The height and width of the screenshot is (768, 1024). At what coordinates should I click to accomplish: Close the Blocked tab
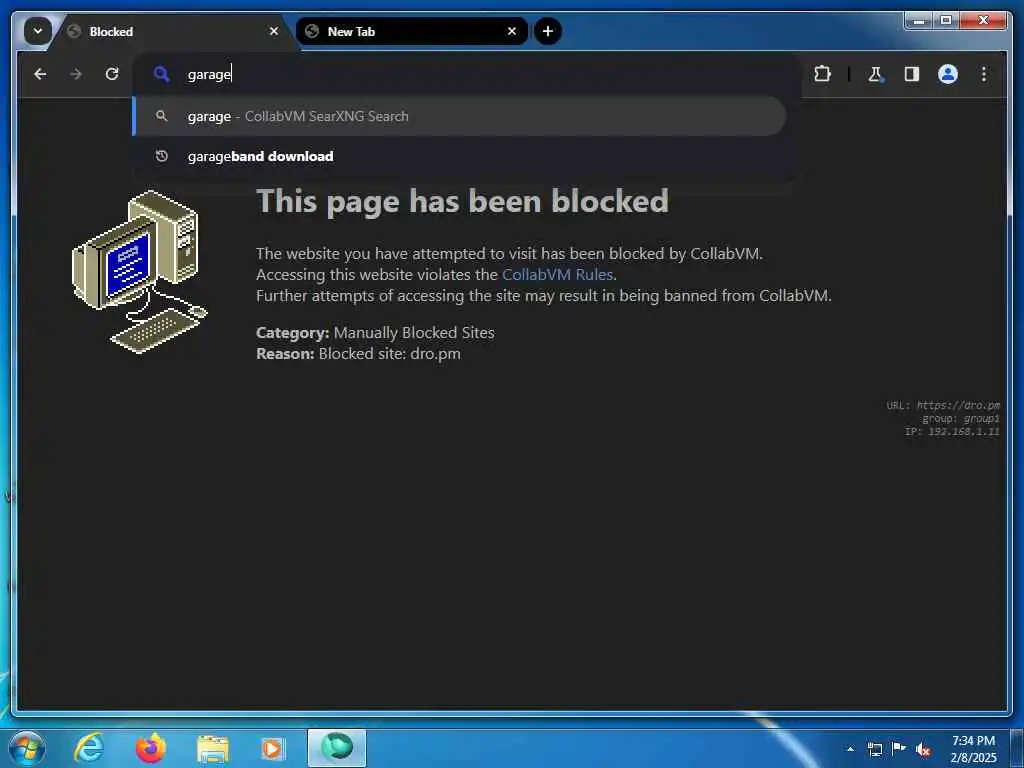click(x=274, y=31)
